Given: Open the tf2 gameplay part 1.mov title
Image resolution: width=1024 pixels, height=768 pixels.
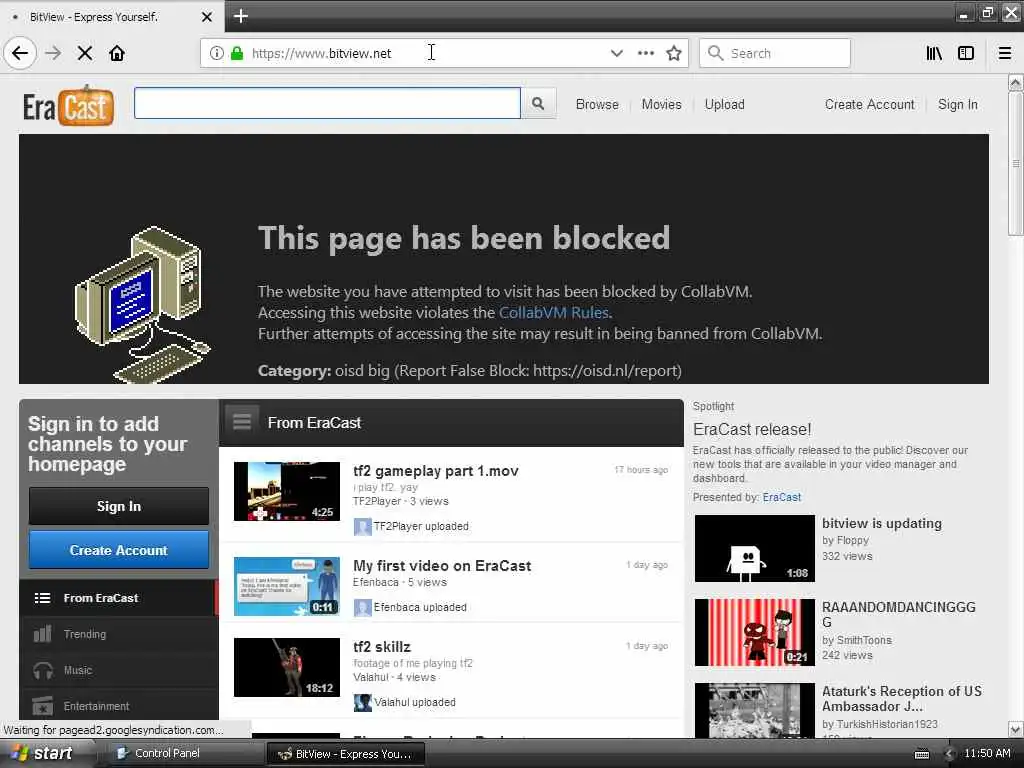Looking at the screenshot, I should 436,471.
